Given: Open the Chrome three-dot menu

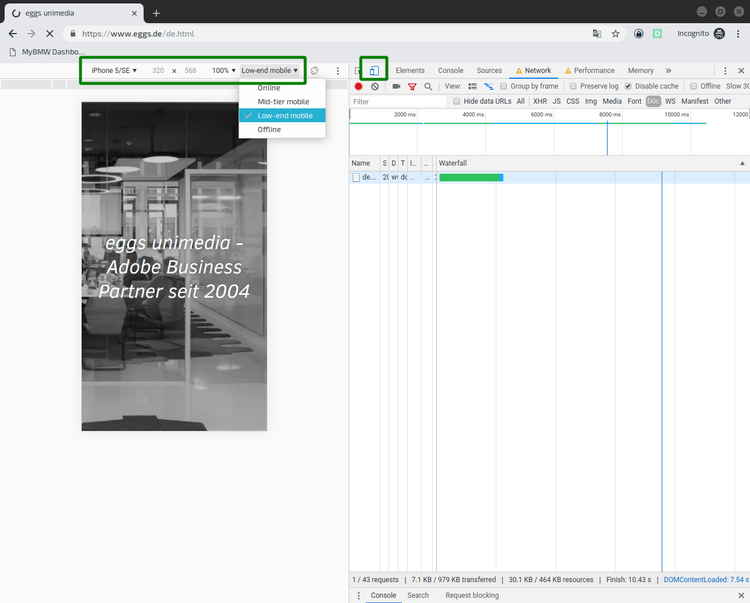Looking at the screenshot, I should (739, 33).
